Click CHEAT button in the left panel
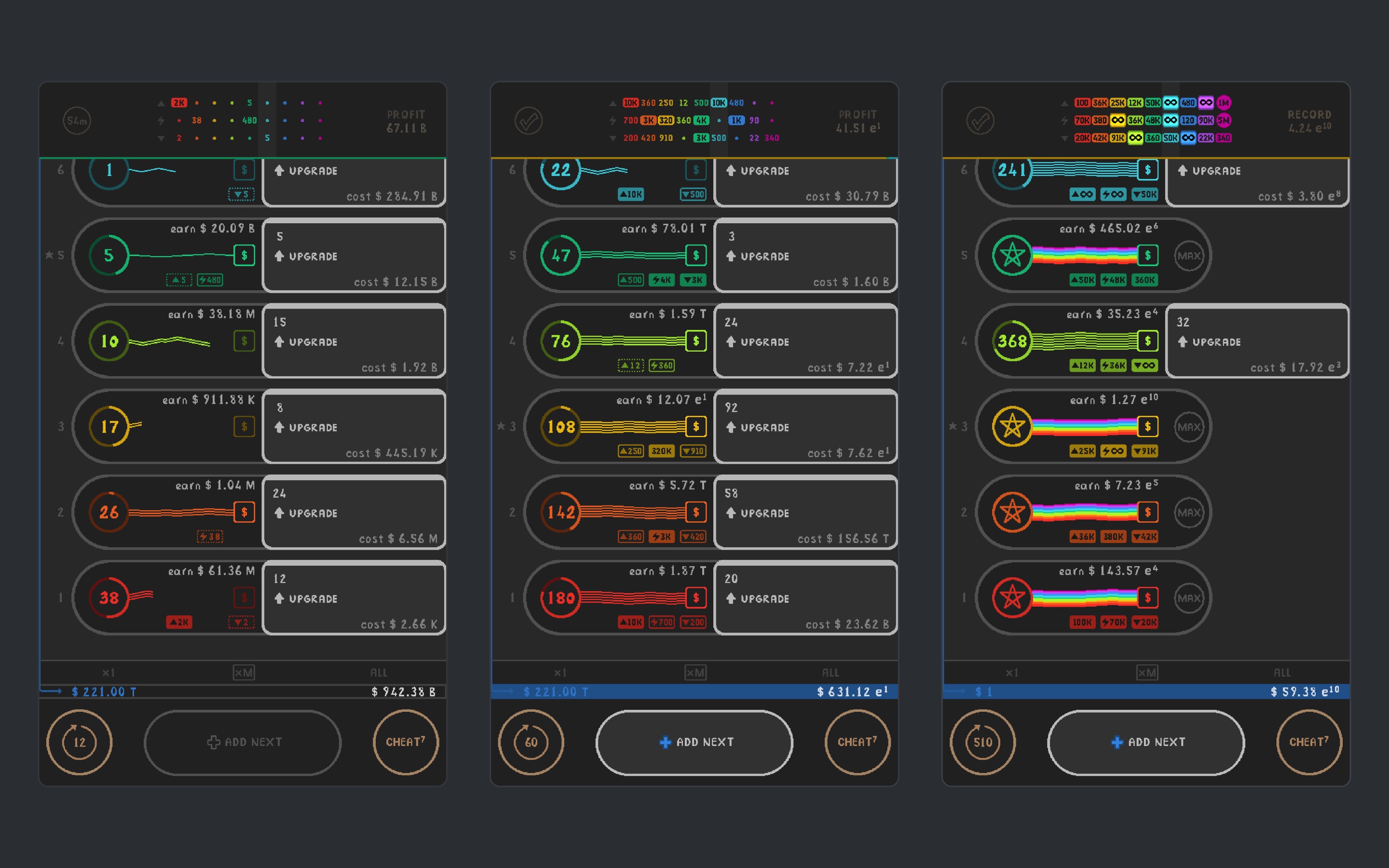Screen dimensions: 1389x868 [406, 742]
